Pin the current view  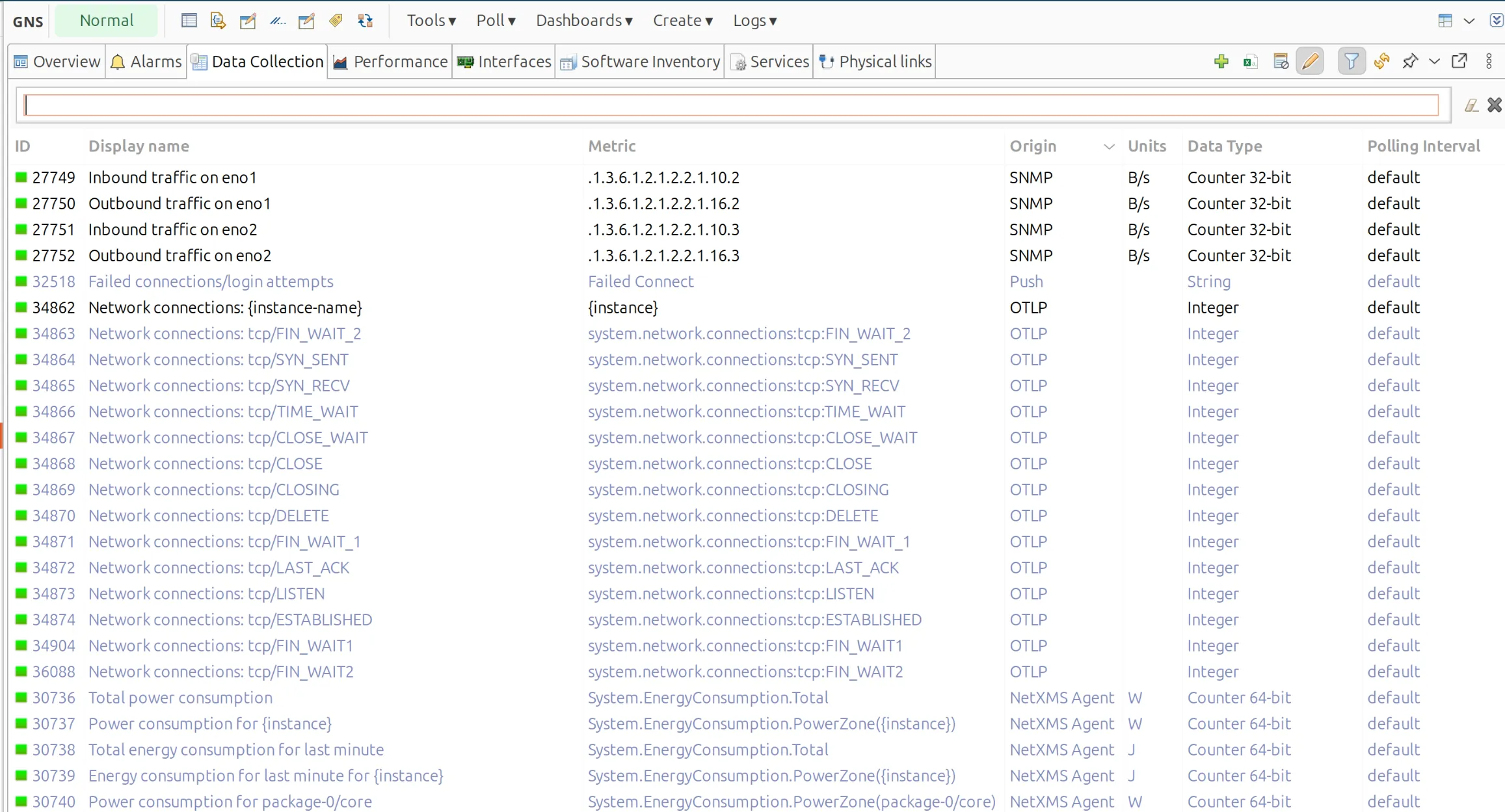(1410, 62)
